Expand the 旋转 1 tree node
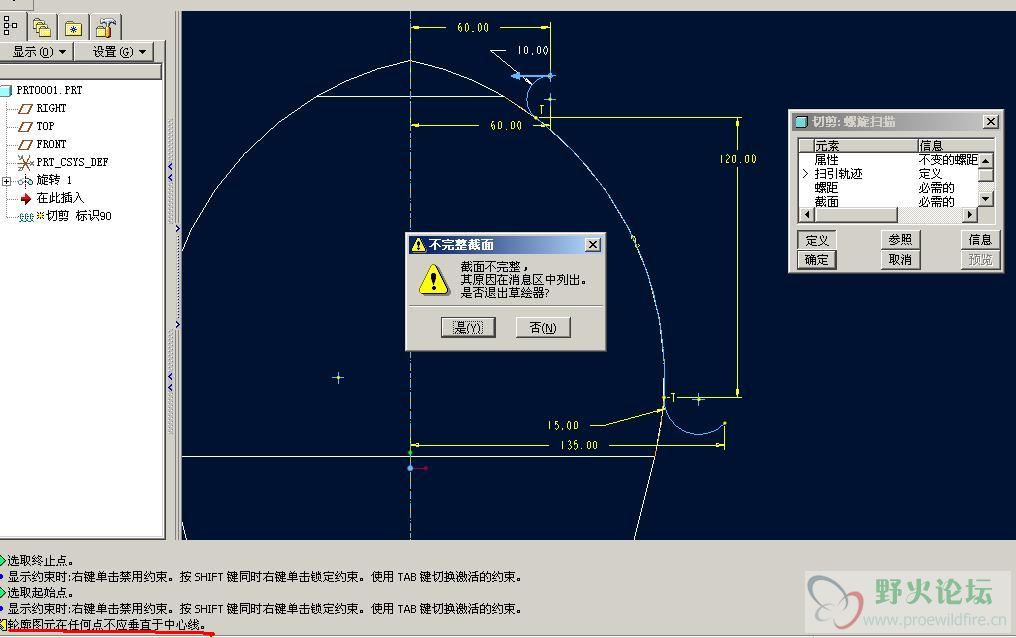 [6, 181]
